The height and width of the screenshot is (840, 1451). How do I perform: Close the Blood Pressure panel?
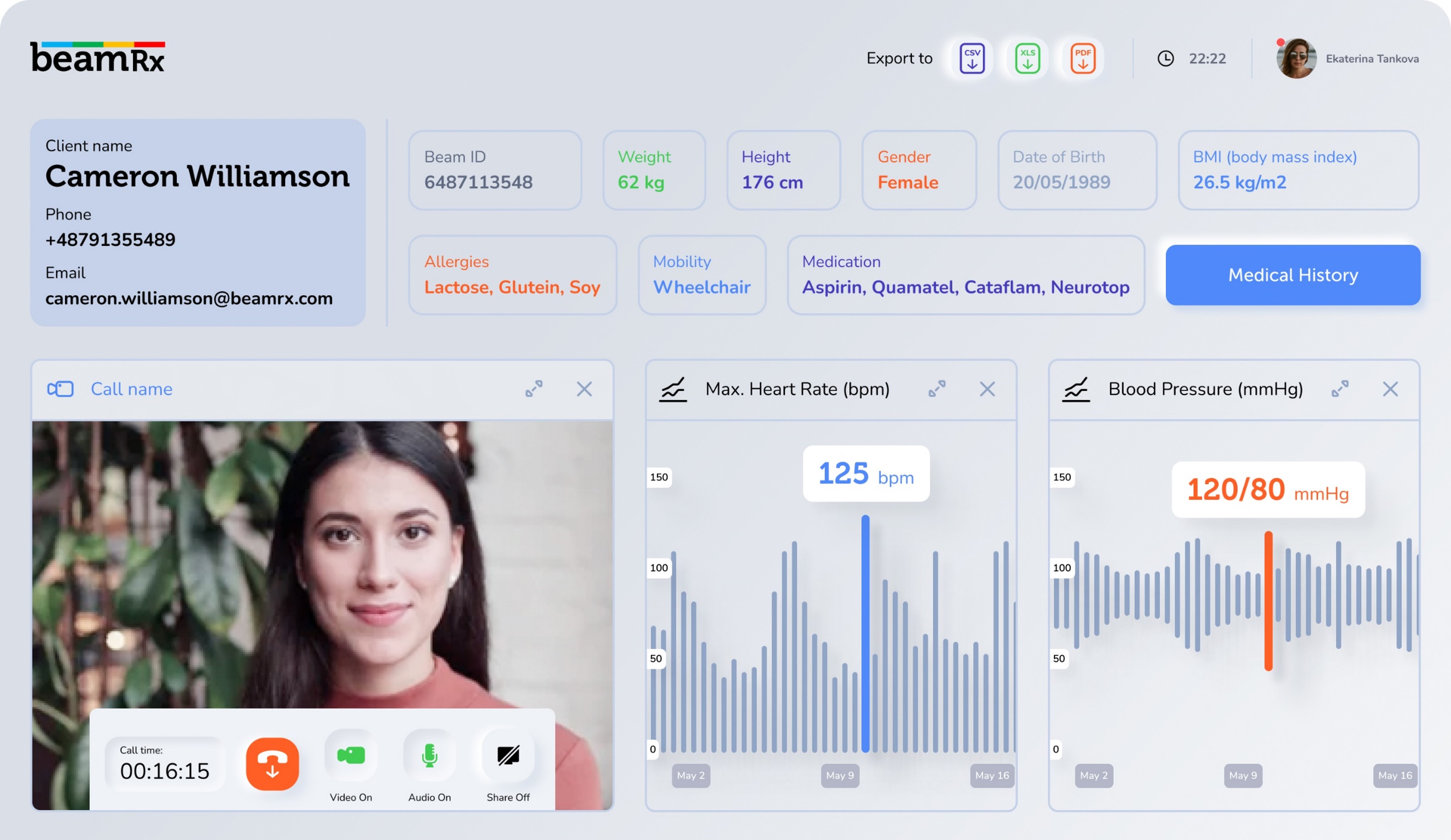tap(1390, 389)
